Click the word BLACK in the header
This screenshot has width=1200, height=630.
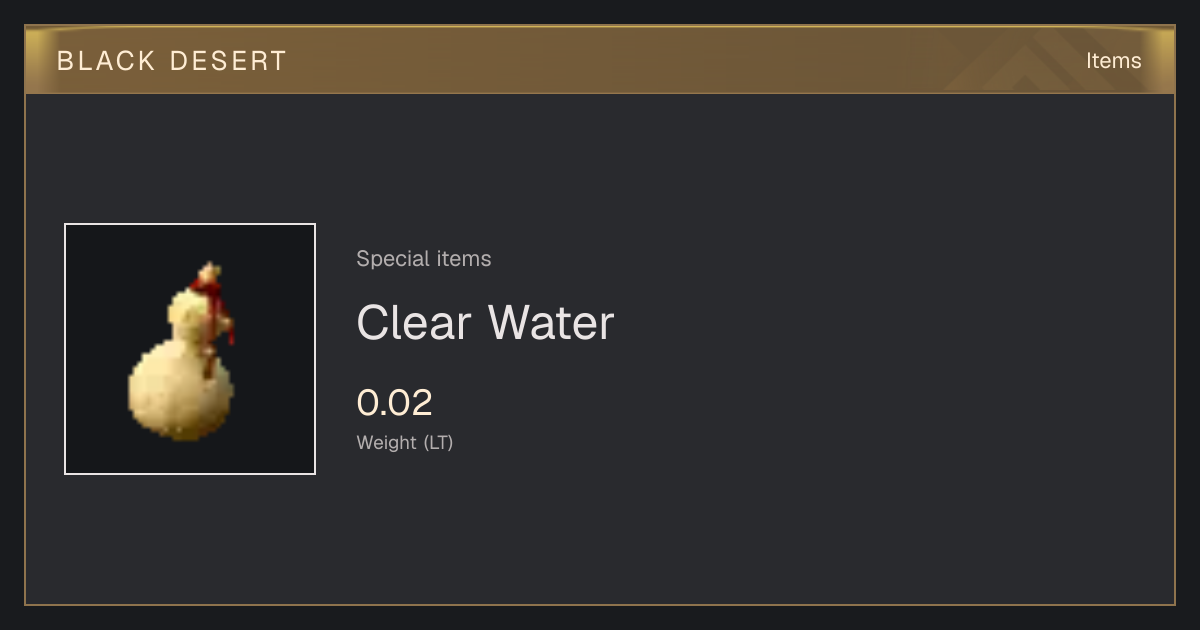(106, 61)
